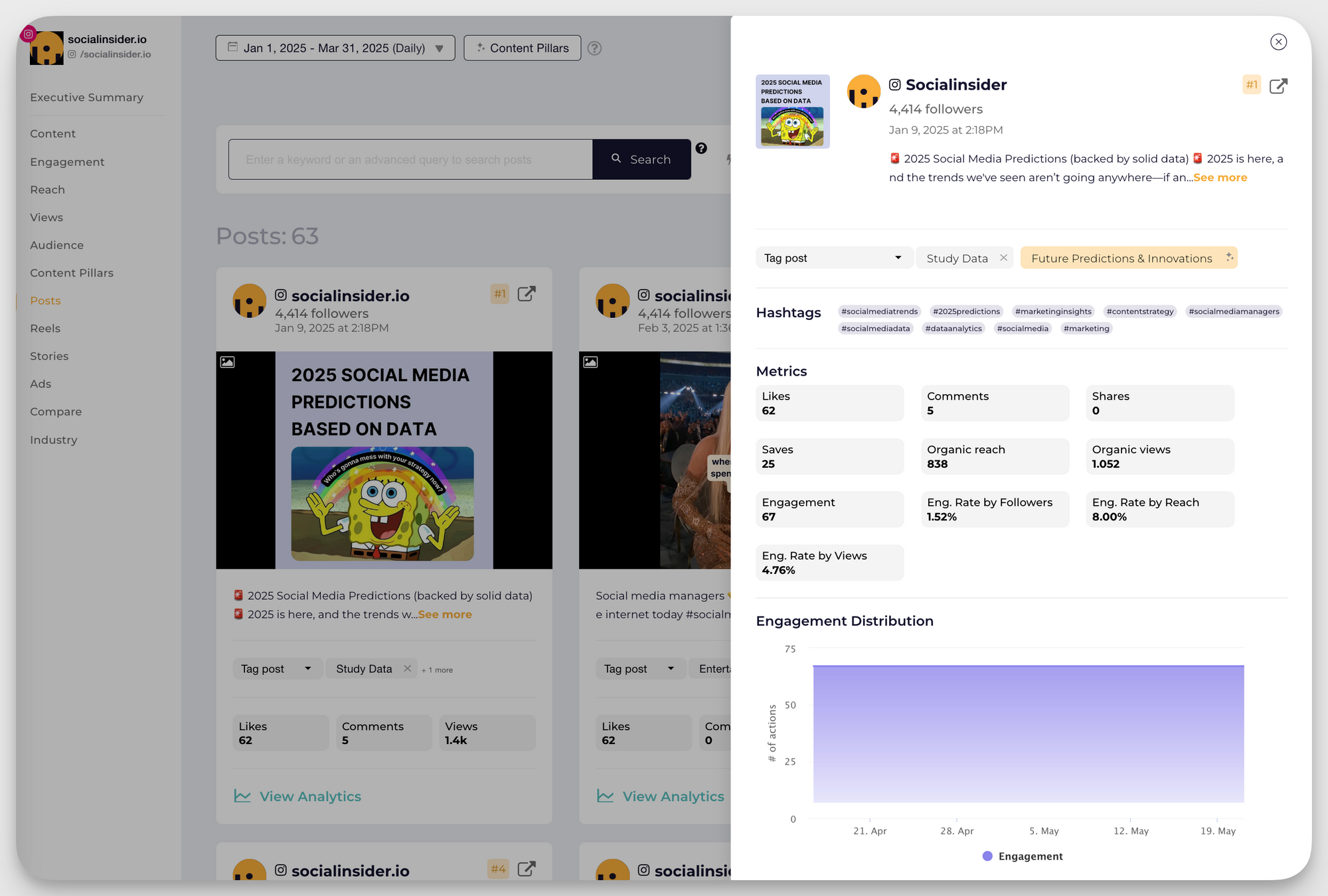
Task: Go to Views section in sidebar
Action: (46, 218)
